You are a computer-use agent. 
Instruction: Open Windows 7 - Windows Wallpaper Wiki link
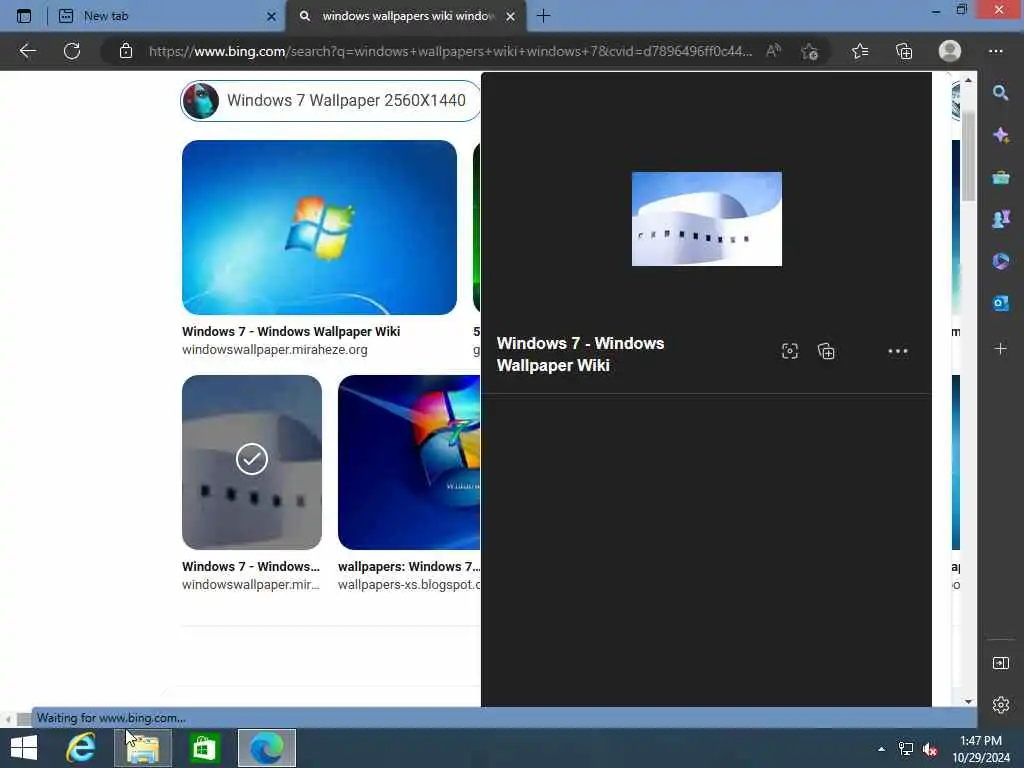pos(291,332)
